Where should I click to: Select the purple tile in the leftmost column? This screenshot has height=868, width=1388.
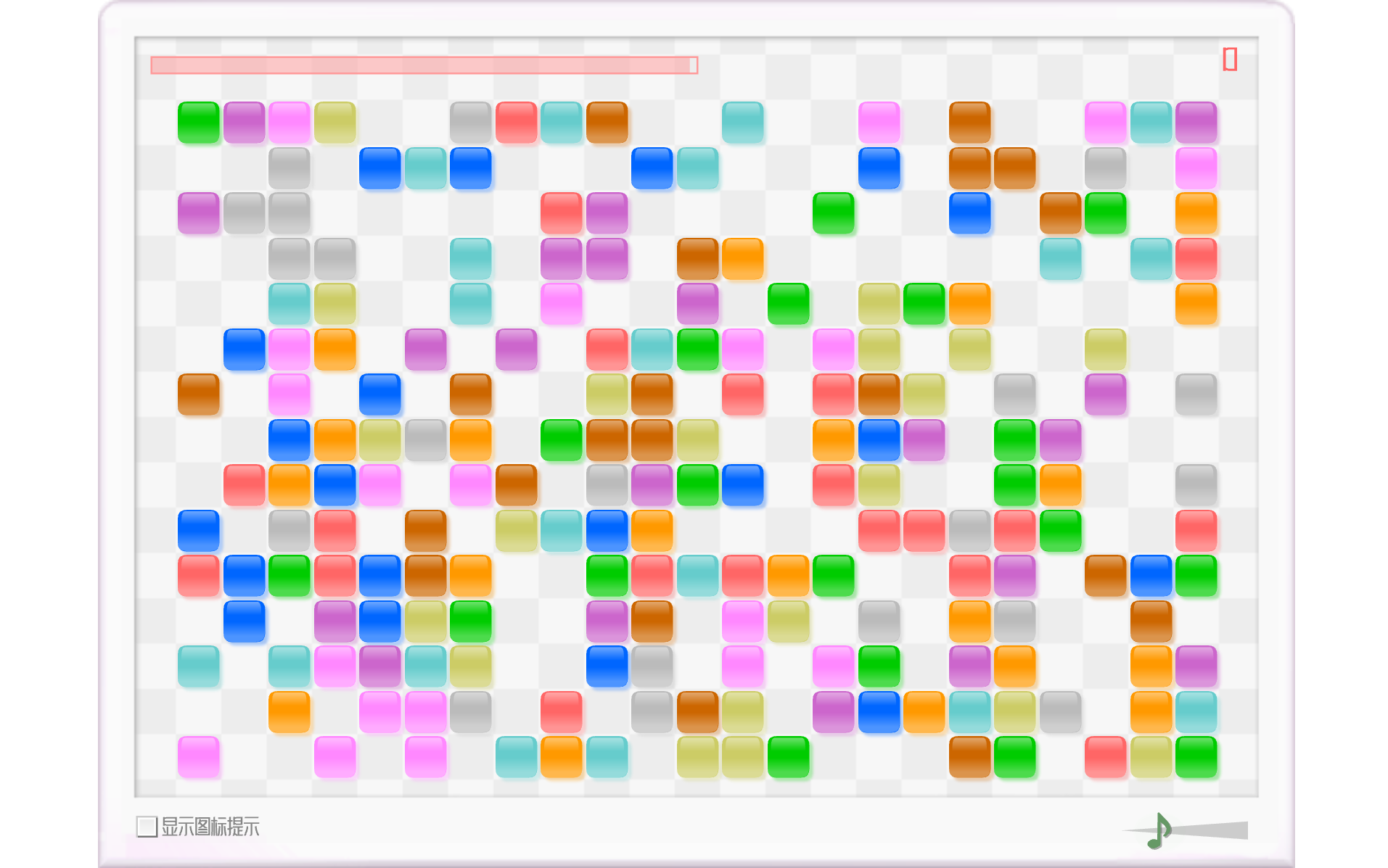point(198,212)
